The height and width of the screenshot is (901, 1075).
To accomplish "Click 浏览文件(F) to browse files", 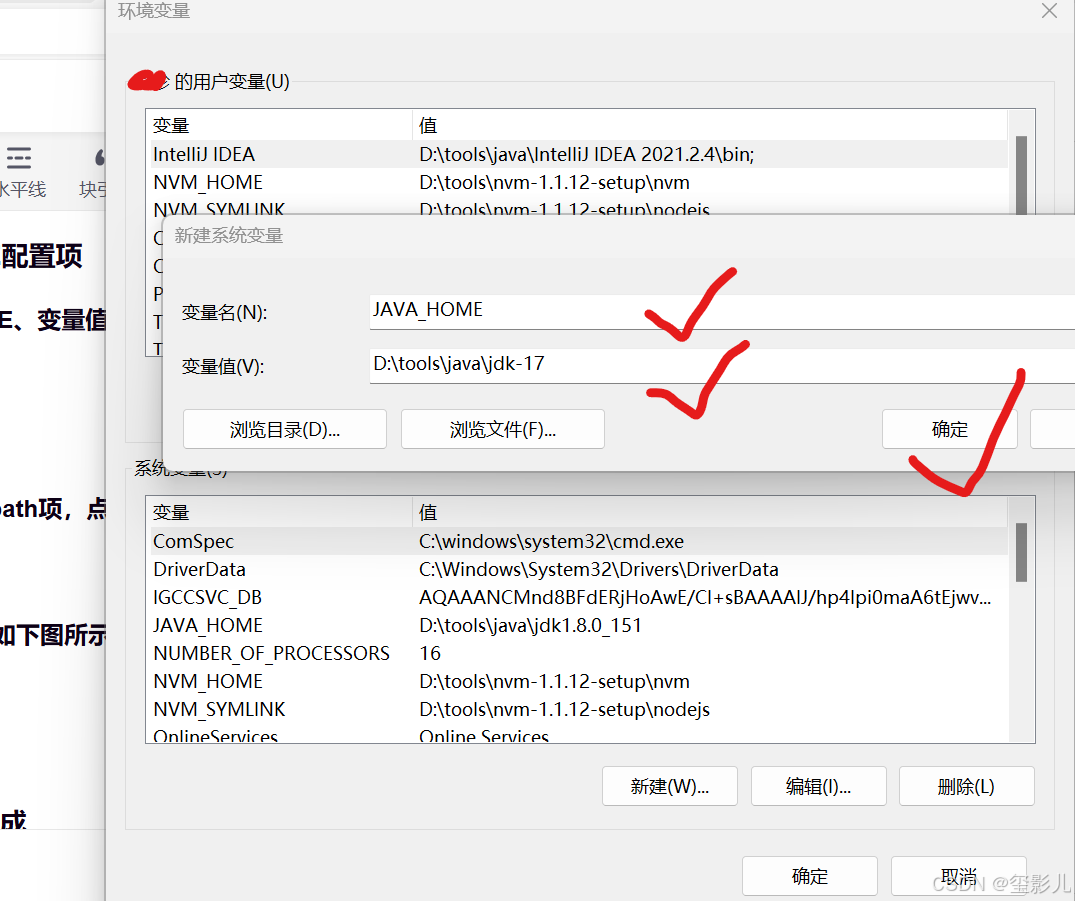I will pos(502,429).
